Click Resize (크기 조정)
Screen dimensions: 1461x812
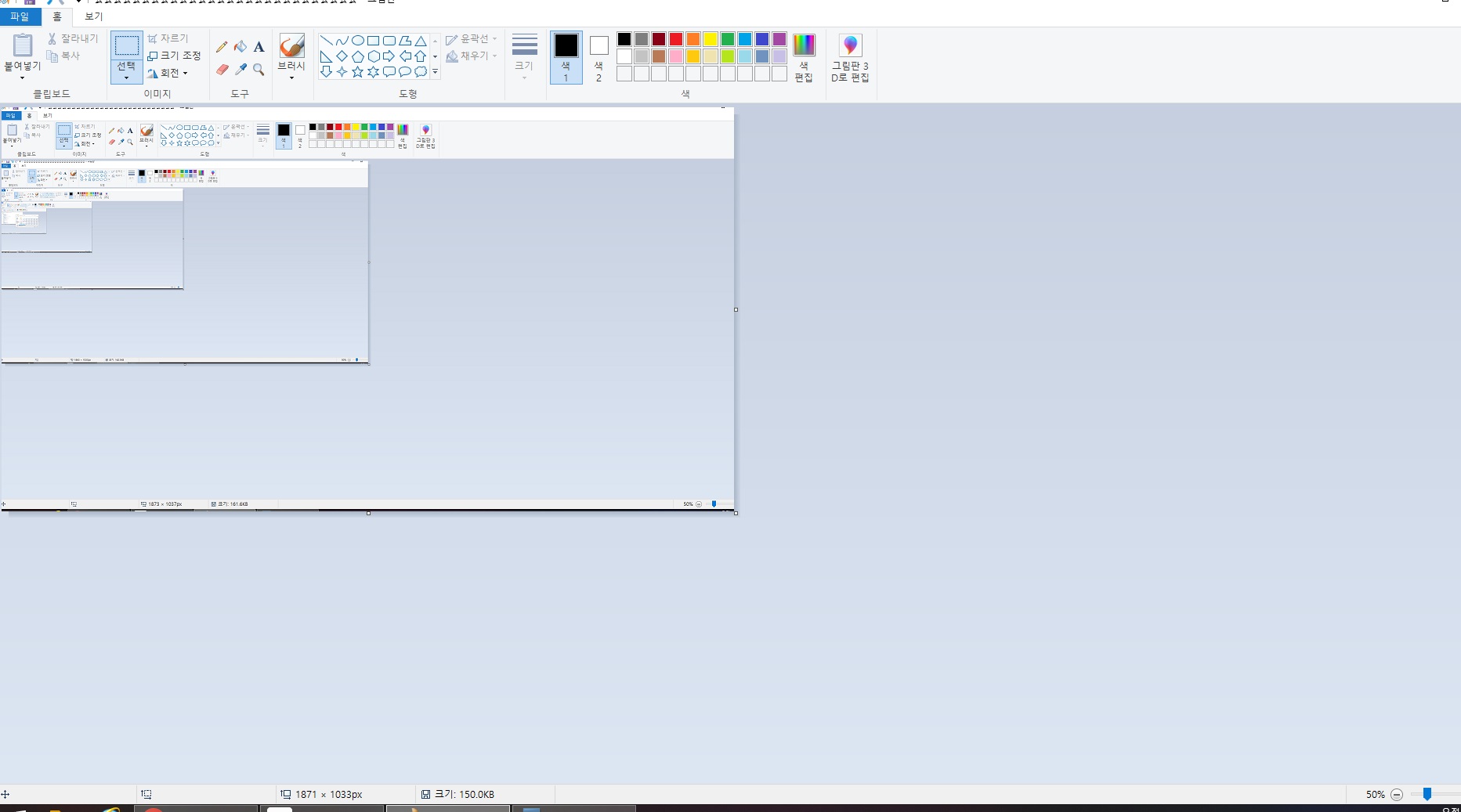175,56
